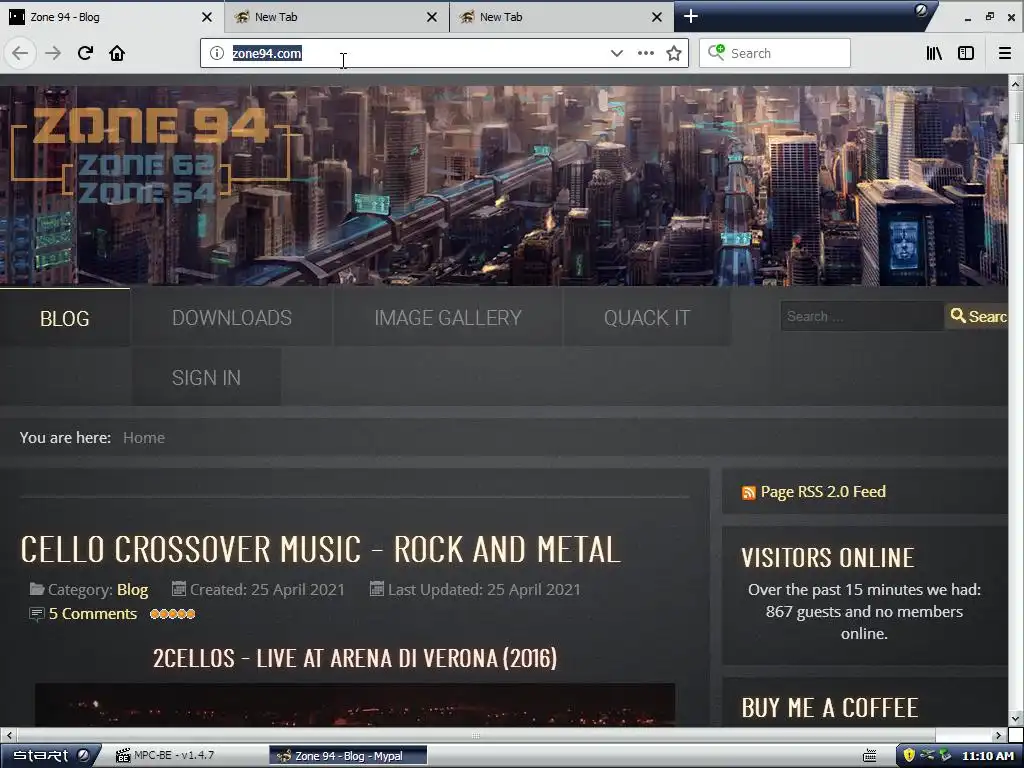Close the third New Tab

[657, 17]
